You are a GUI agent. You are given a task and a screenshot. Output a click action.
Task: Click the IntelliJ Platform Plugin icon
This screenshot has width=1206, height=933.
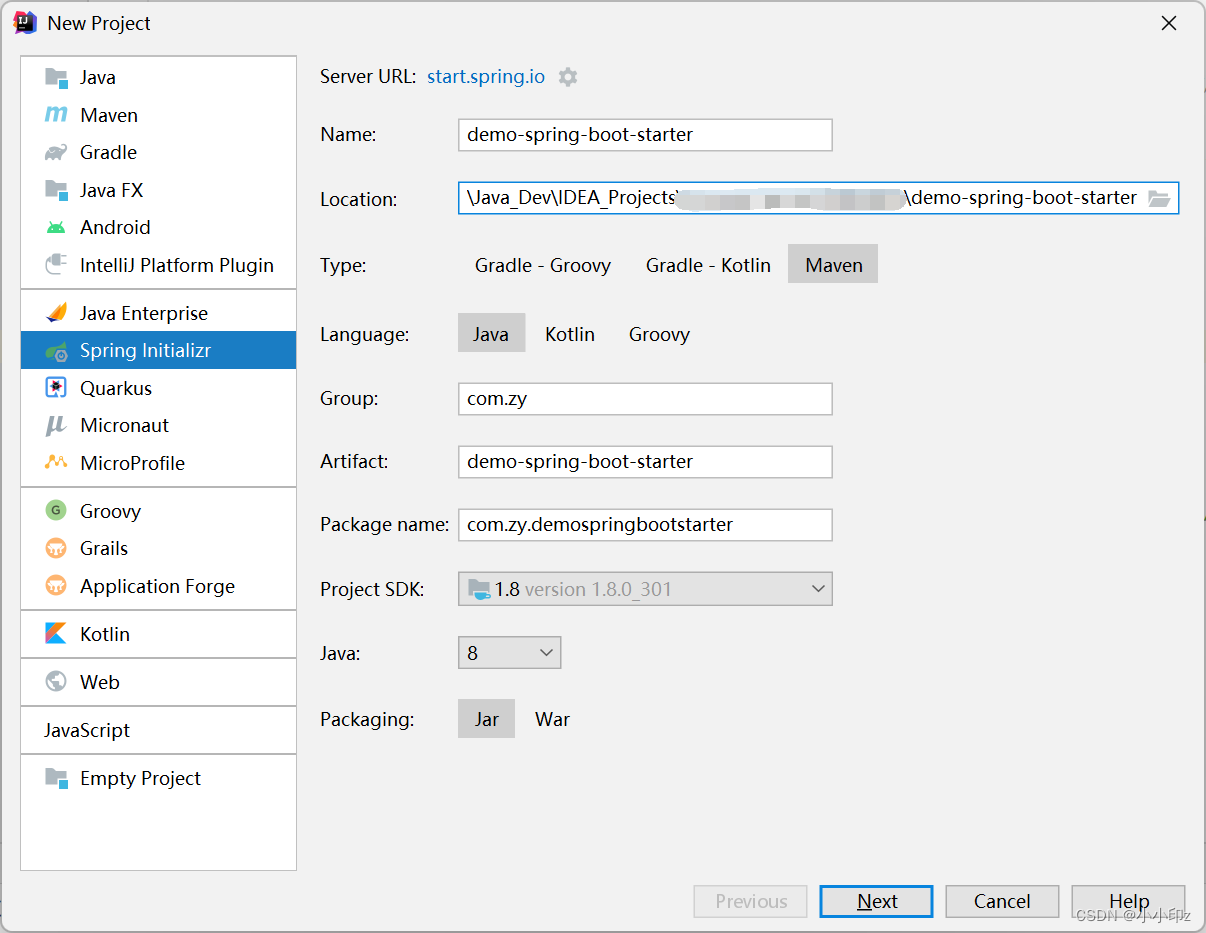coord(56,265)
